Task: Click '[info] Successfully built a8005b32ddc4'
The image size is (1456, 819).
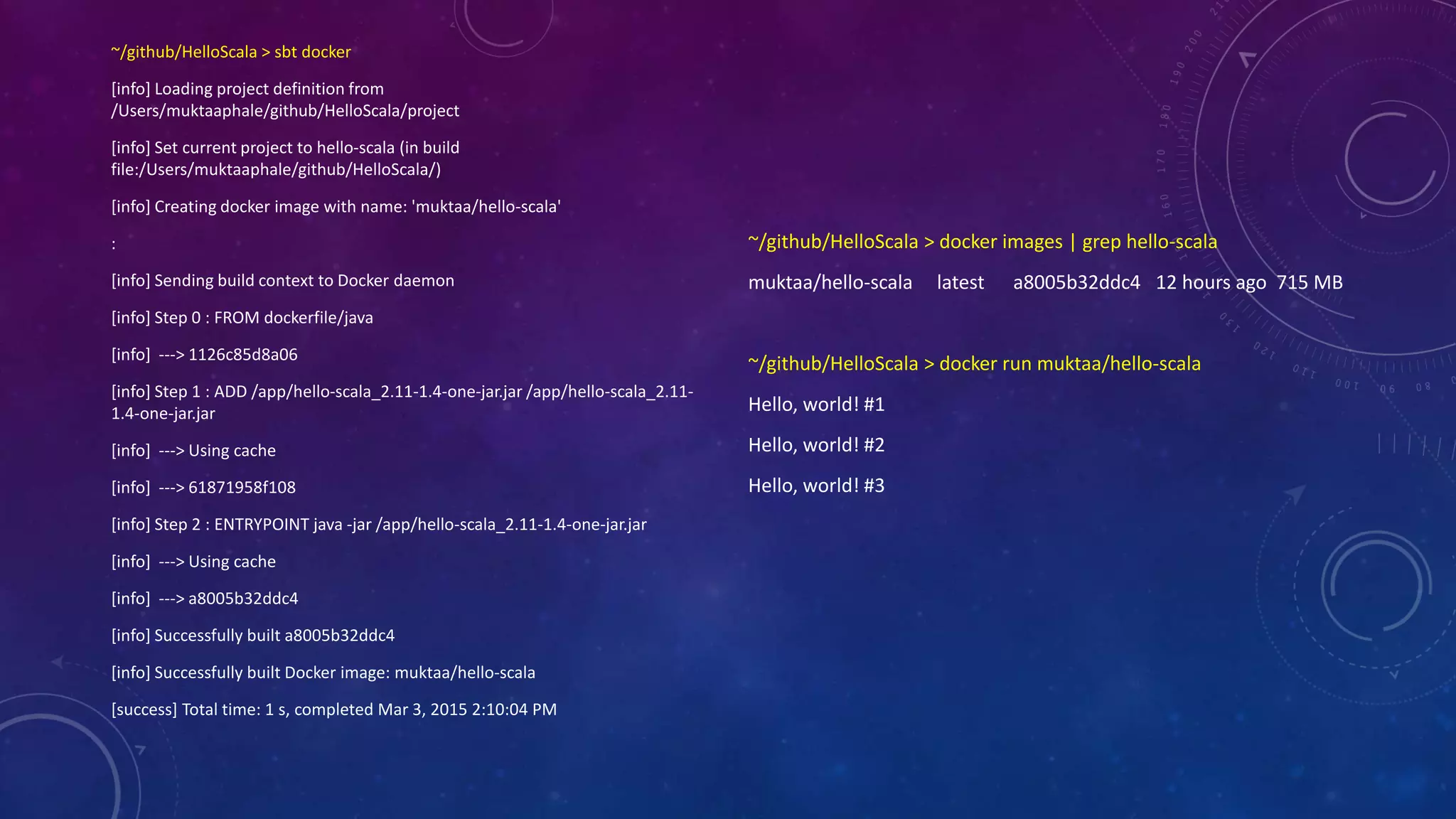Action: point(253,636)
